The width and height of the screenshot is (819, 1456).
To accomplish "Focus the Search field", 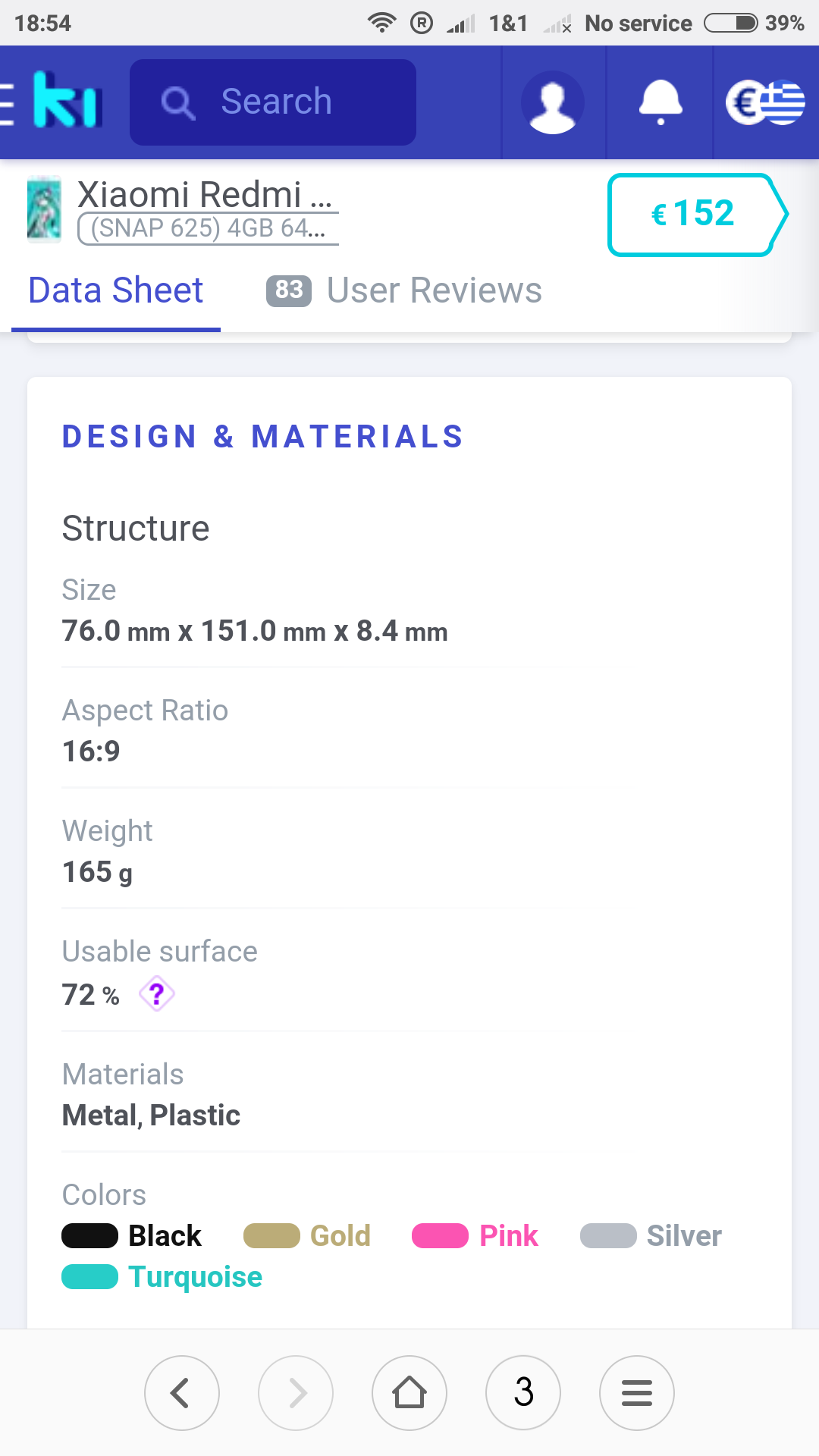I will click(273, 102).
